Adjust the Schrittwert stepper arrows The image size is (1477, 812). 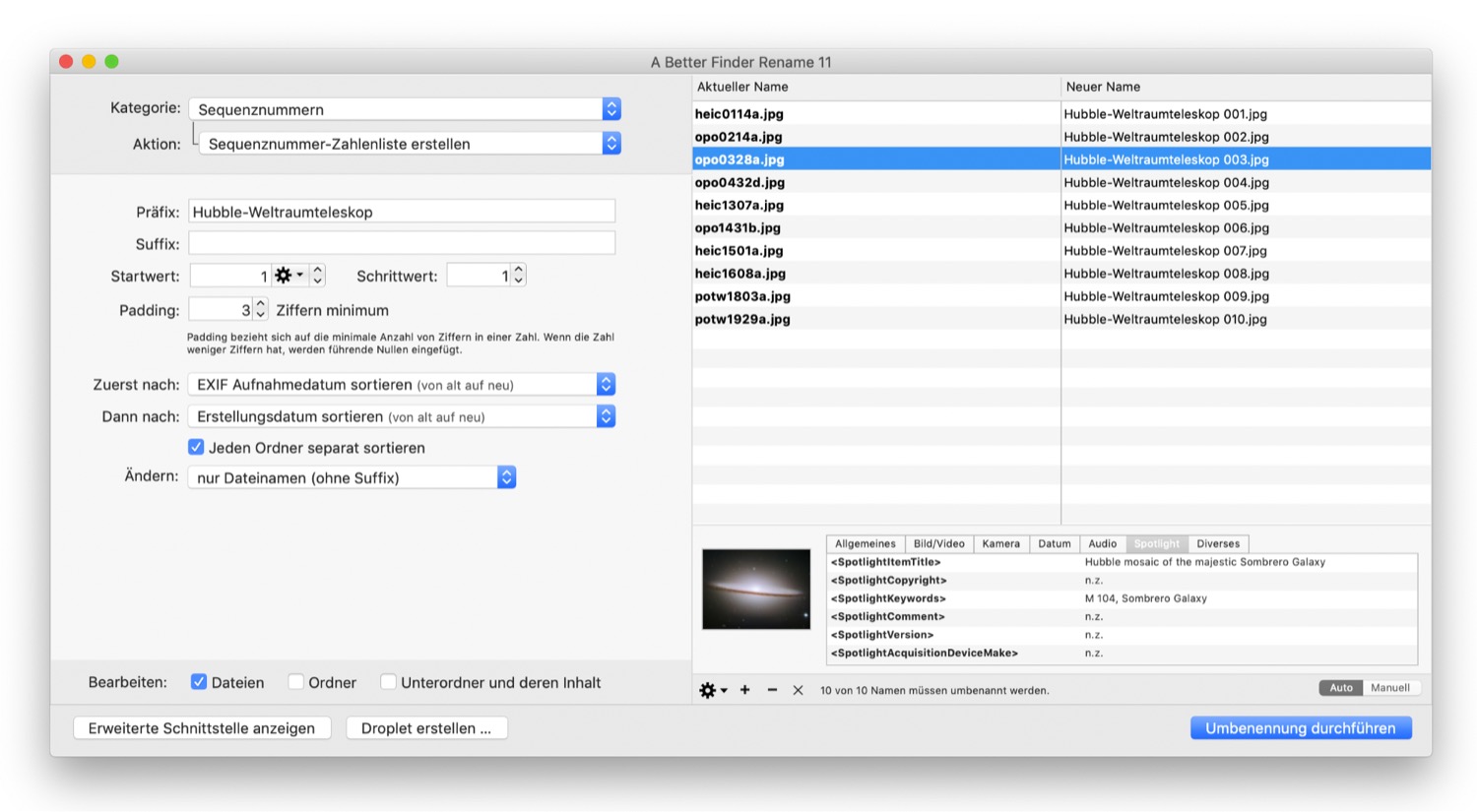[x=519, y=276]
